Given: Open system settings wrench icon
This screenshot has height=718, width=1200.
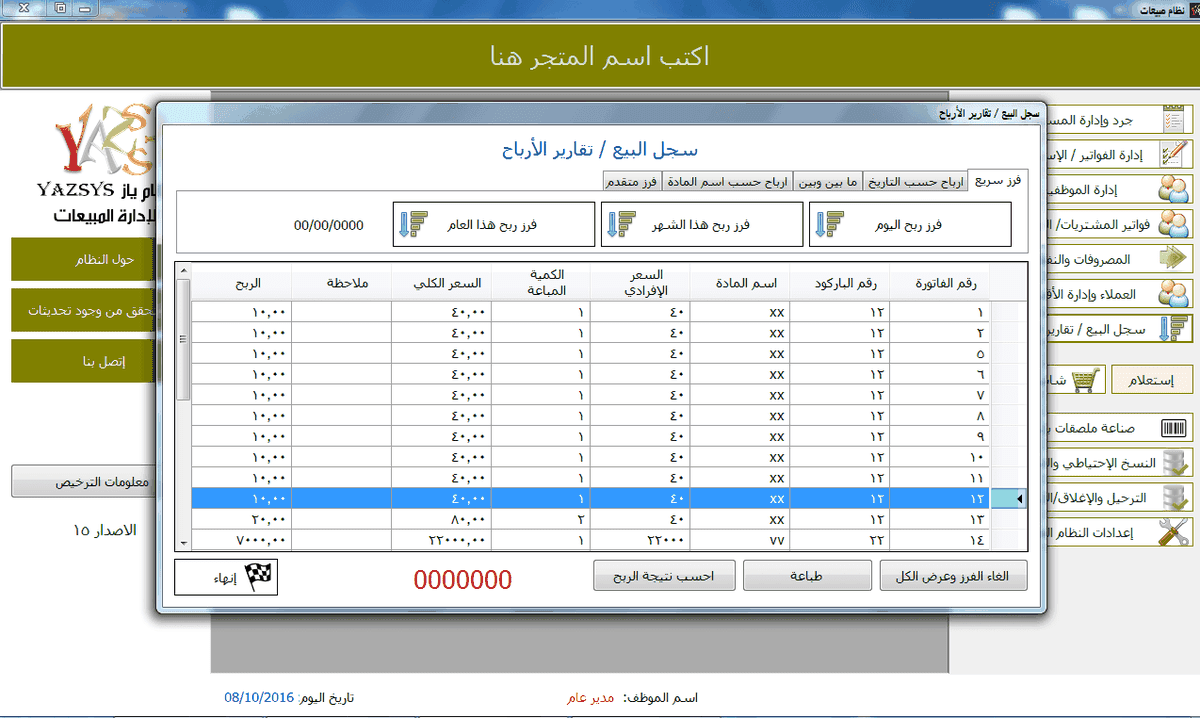Looking at the screenshot, I should pos(1174,532).
